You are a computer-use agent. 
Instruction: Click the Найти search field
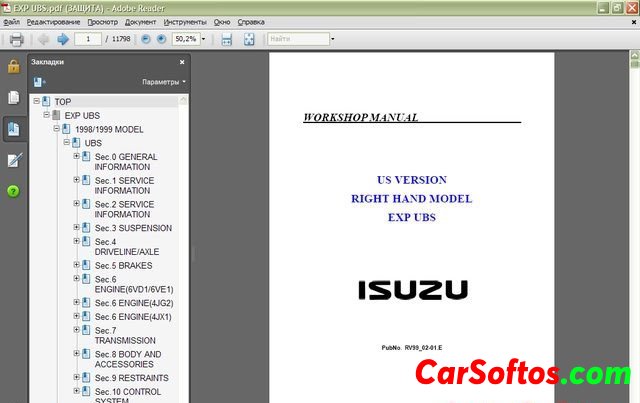[297, 40]
